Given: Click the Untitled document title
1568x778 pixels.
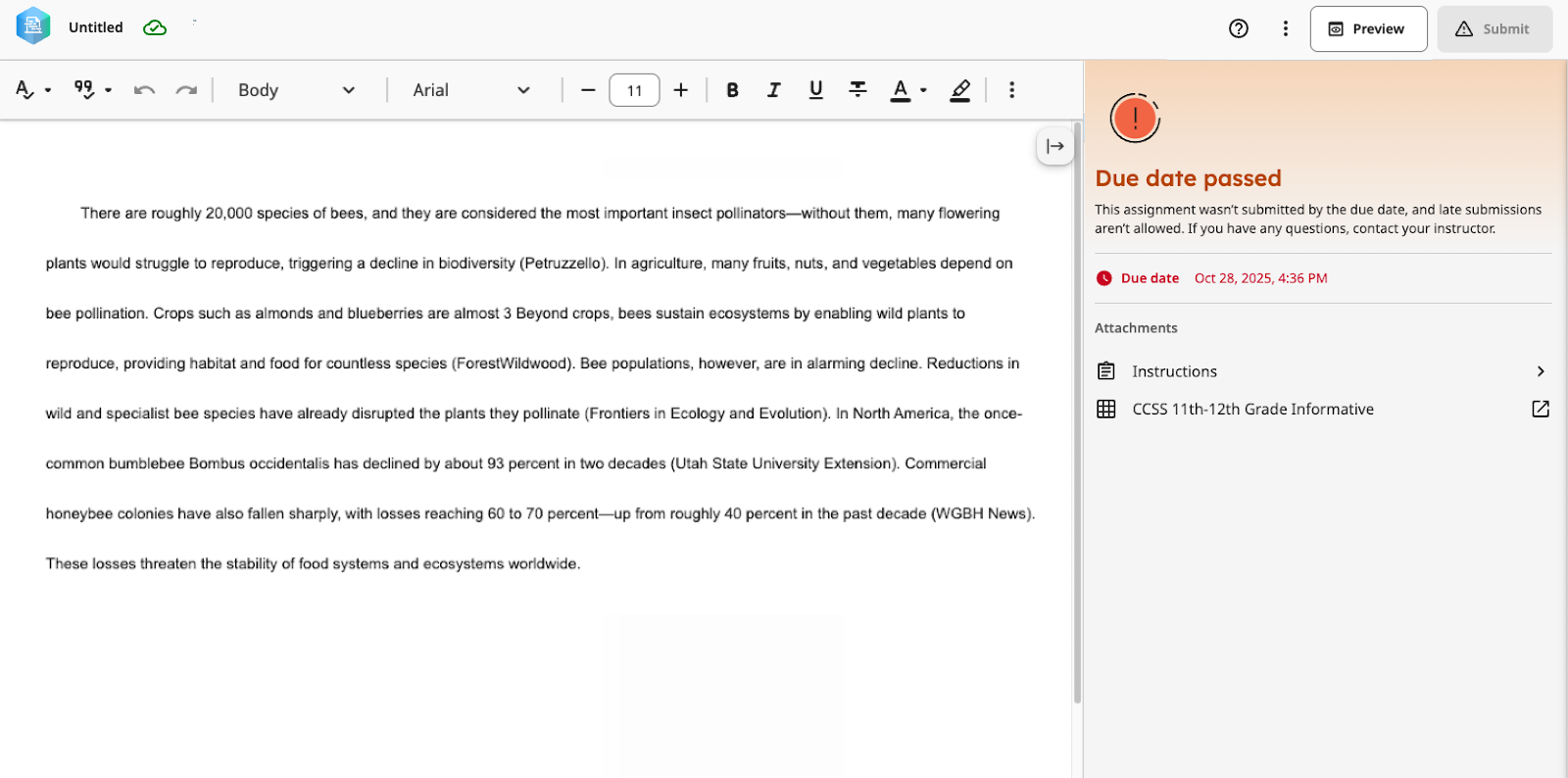Looking at the screenshot, I should (96, 27).
